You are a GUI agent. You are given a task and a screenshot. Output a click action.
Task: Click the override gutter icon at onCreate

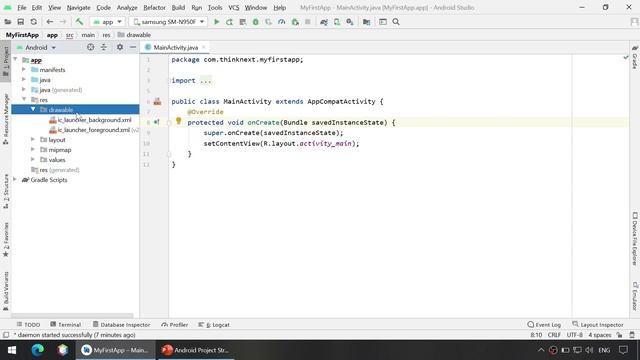[x=157, y=122]
